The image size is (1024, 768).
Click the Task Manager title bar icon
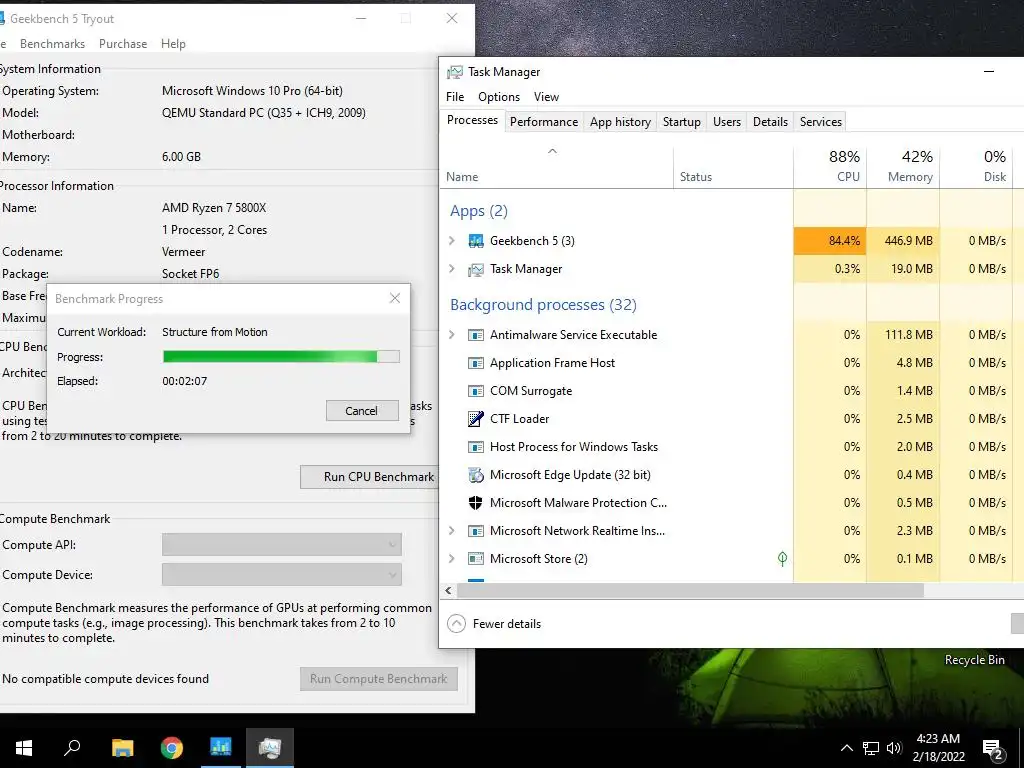pos(455,72)
